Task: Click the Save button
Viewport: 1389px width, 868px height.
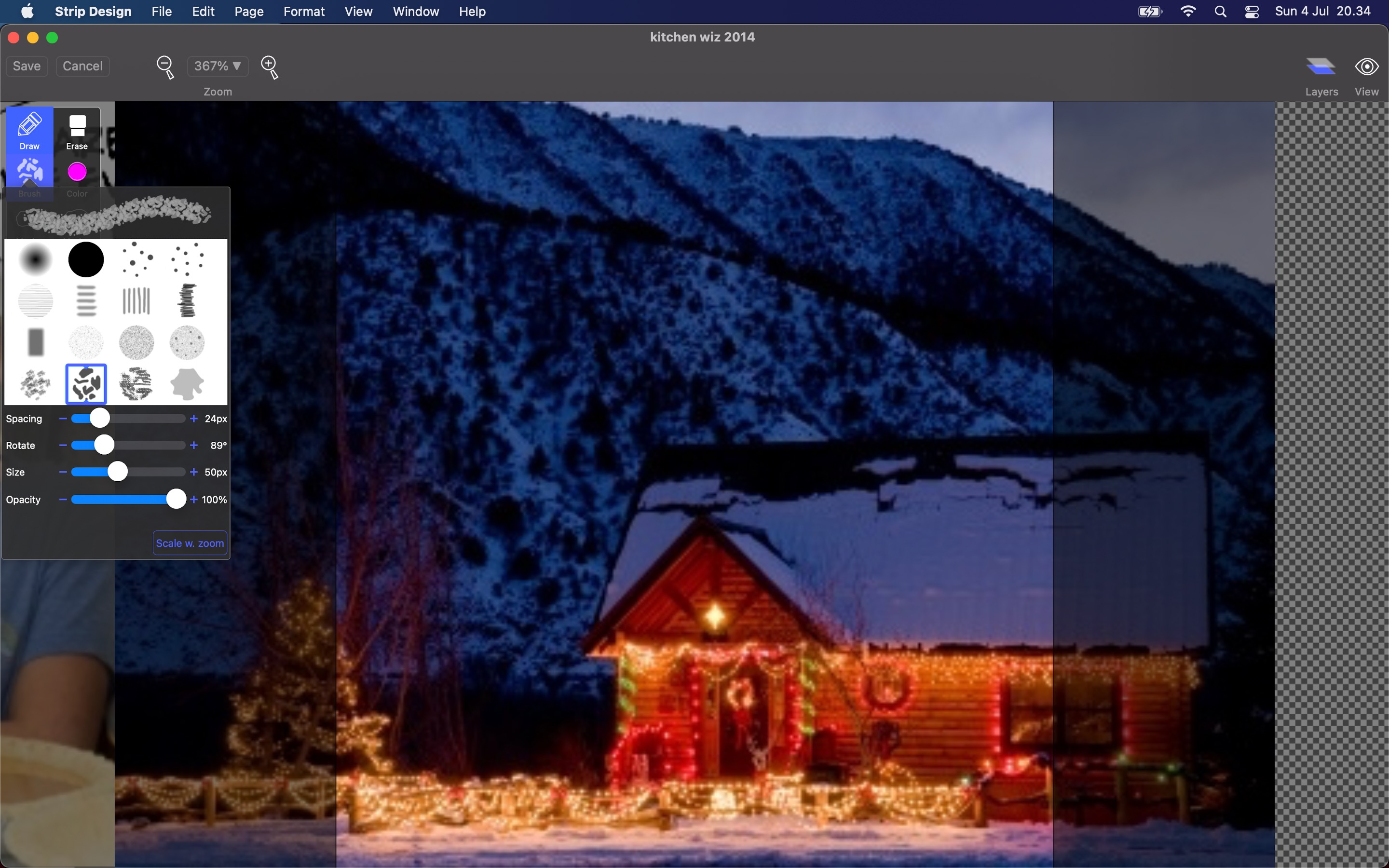Action: pyautogui.click(x=27, y=66)
